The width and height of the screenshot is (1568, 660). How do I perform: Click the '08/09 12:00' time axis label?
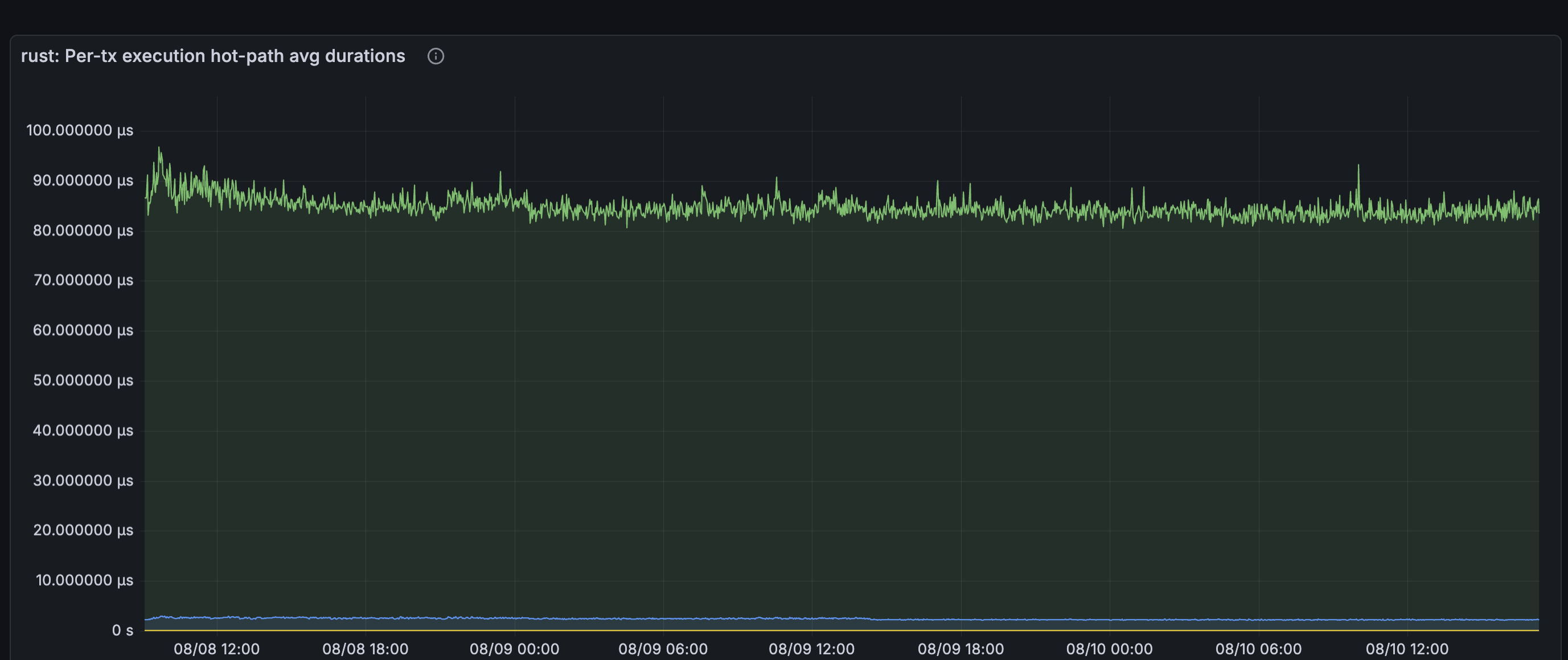tap(811, 649)
